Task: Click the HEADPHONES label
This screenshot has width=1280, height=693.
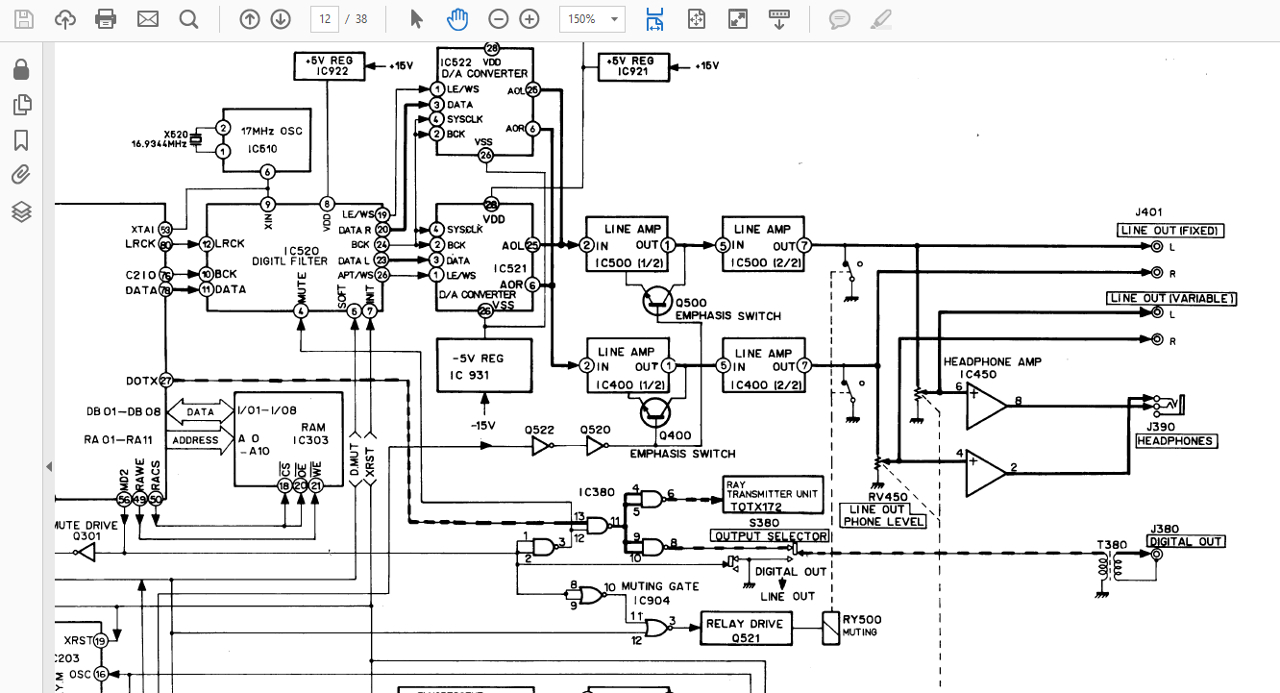Action: pos(1176,441)
